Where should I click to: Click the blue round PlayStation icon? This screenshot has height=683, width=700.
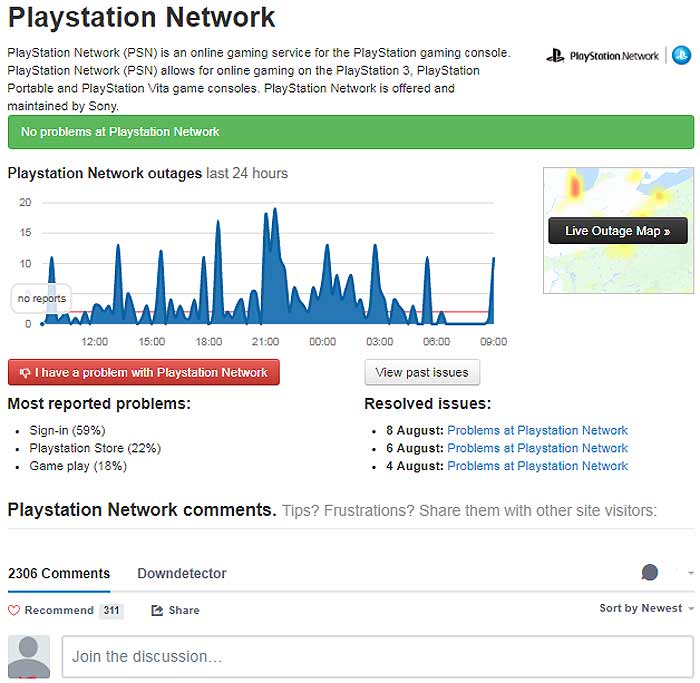(681, 55)
